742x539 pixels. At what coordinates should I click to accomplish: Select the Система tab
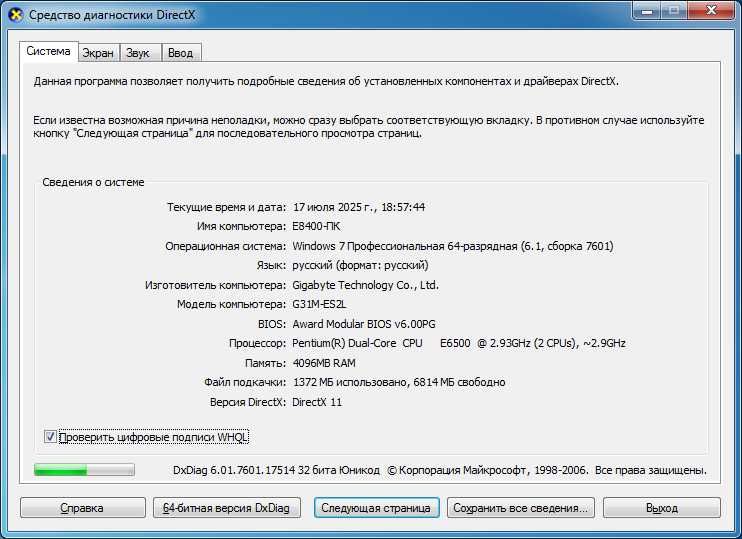[48, 51]
